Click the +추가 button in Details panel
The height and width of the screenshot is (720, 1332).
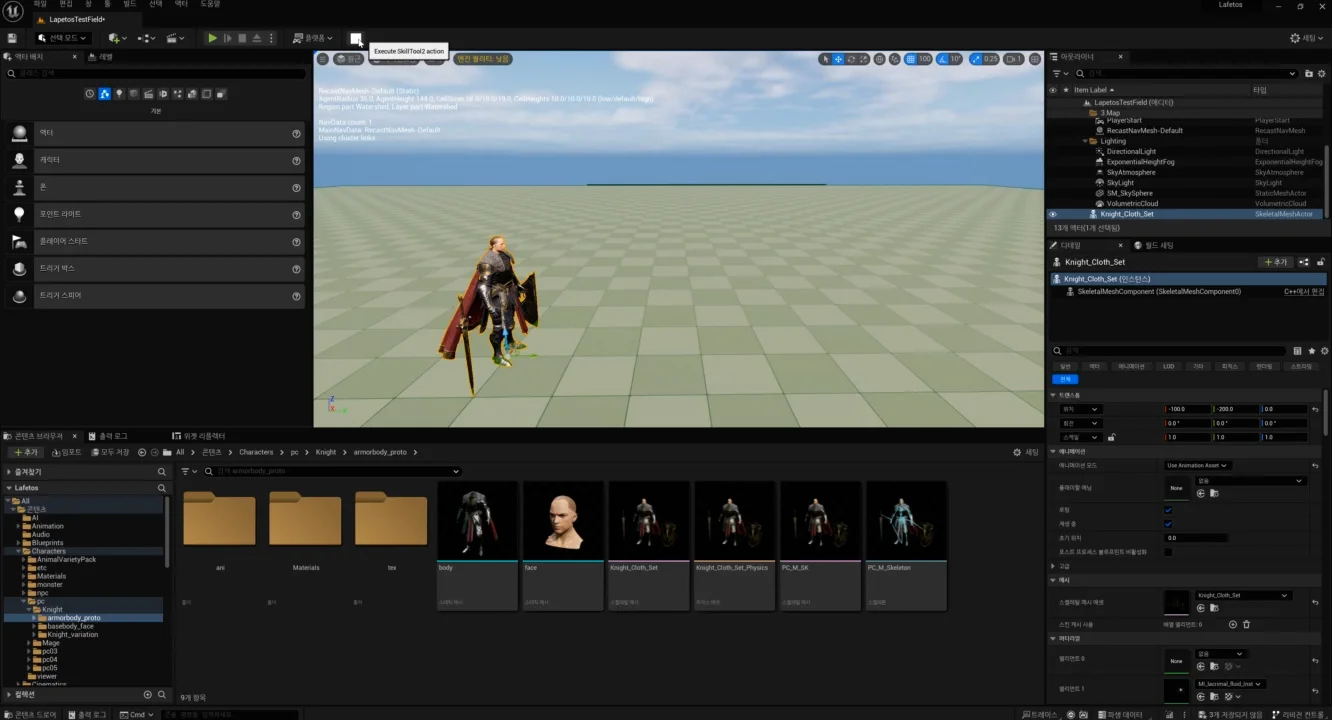pos(1274,262)
